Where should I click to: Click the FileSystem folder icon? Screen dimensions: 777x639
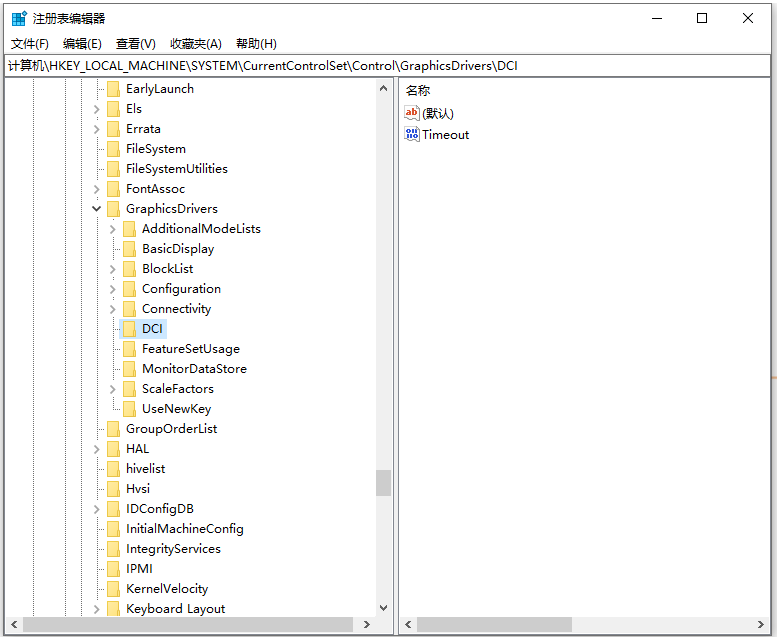[113, 149]
